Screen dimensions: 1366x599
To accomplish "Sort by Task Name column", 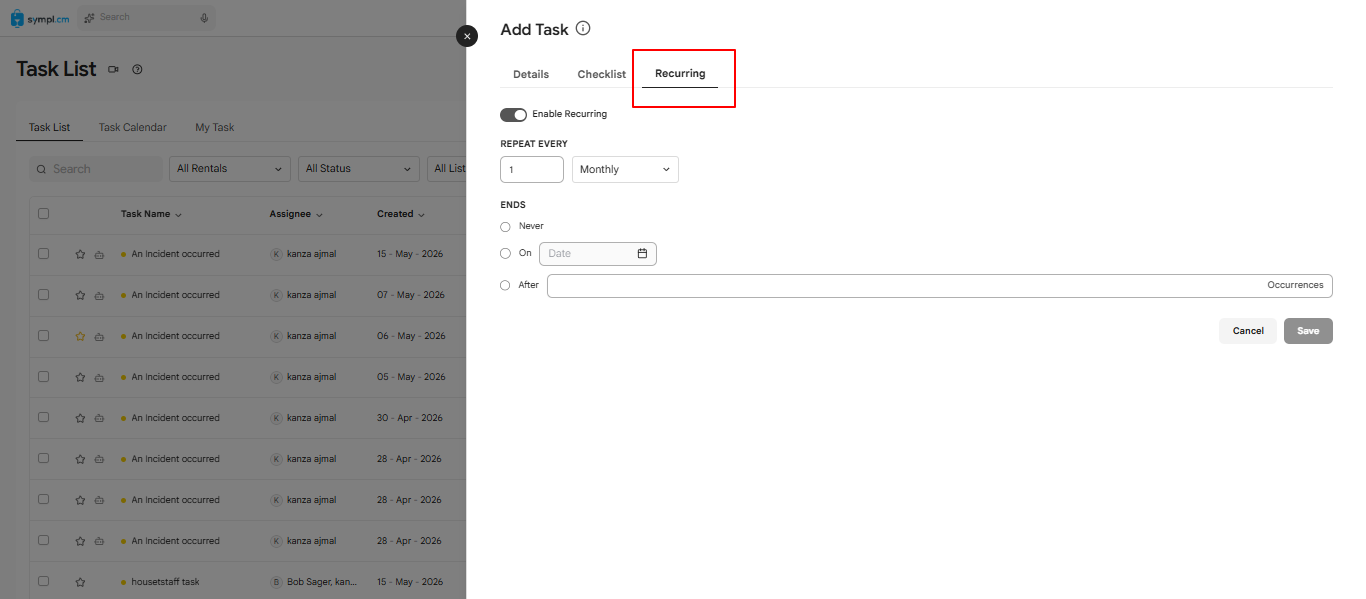I will pyautogui.click(x=151, y=214).
